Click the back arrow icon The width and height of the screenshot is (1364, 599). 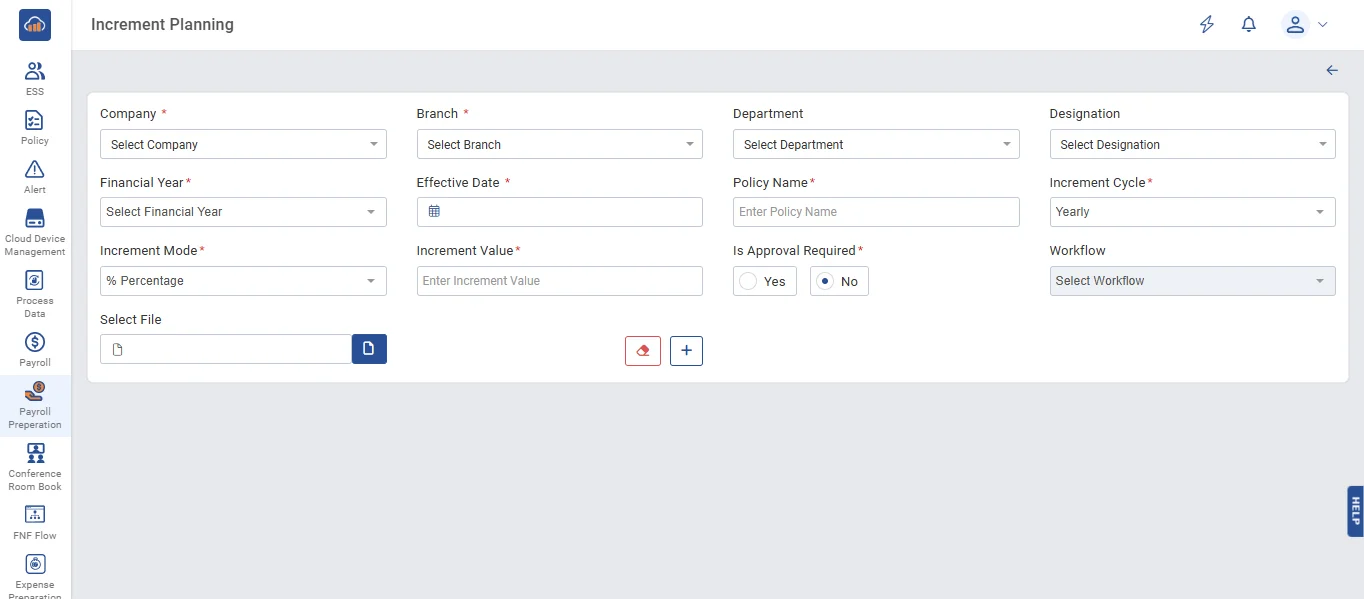click(1332, 70)
